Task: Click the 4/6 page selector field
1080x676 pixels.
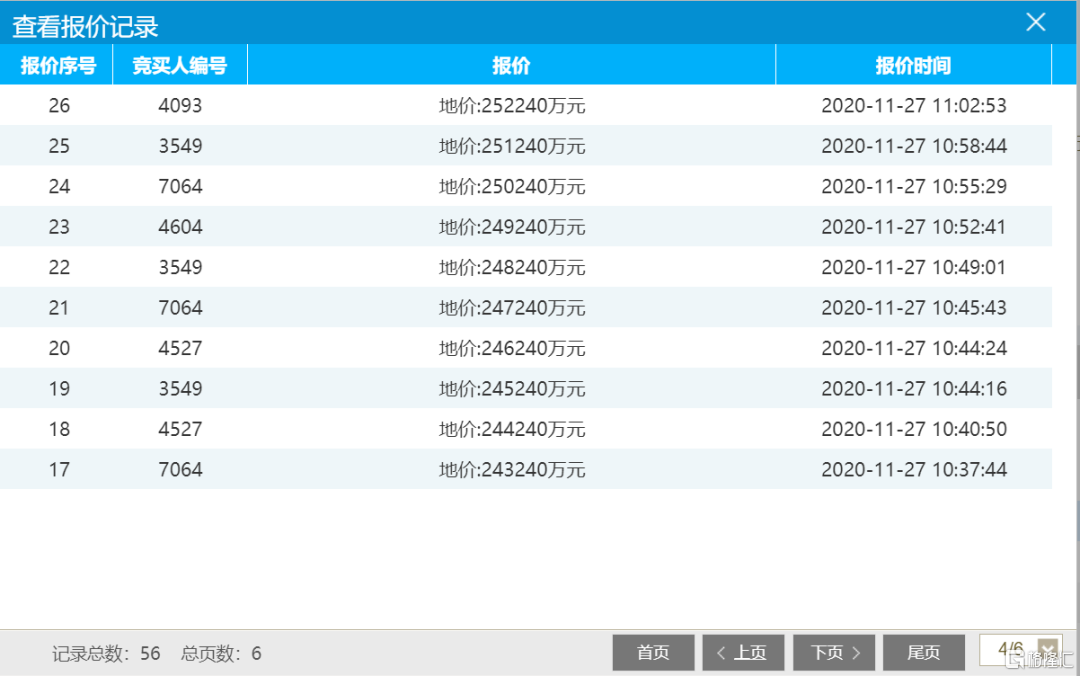Action: [1008, 650]
